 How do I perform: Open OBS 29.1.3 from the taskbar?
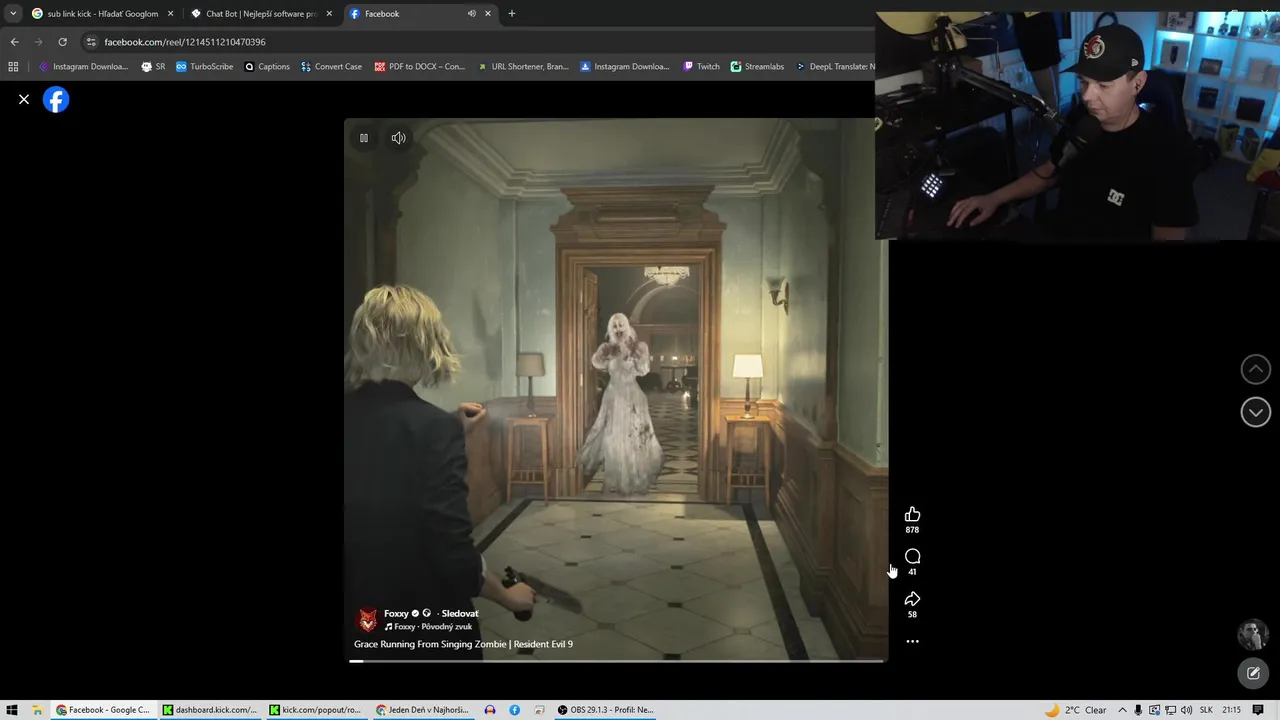(x=605, y=710)
